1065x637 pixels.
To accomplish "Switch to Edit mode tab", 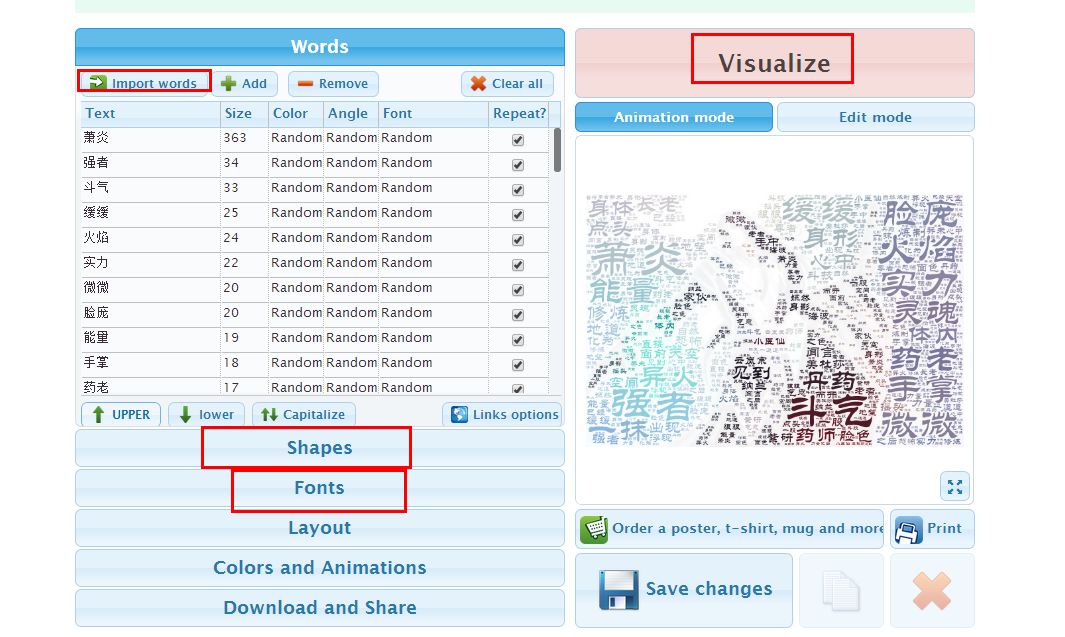I will pyautogui.click(x=876, y=117).
